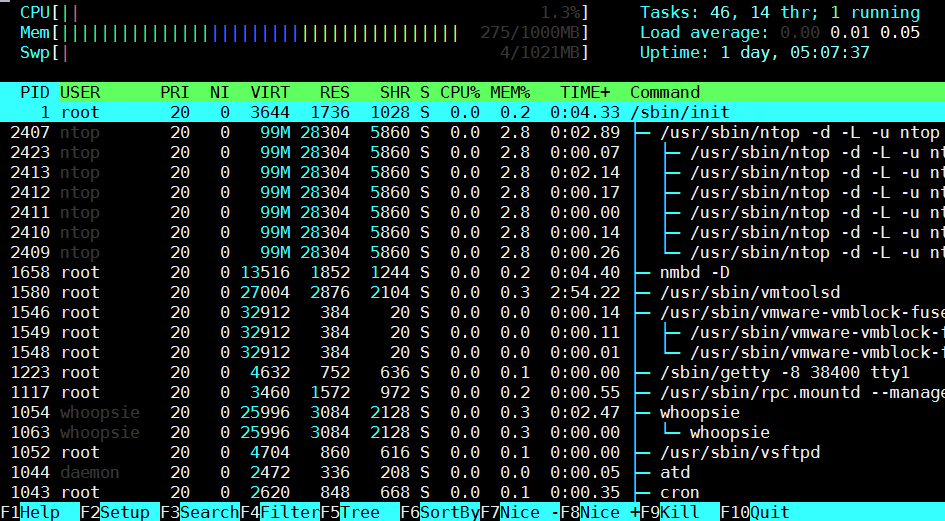Select the ntop thread with PID 2413
The height and width of the screenshot is (521, 945).
point(472,172)
